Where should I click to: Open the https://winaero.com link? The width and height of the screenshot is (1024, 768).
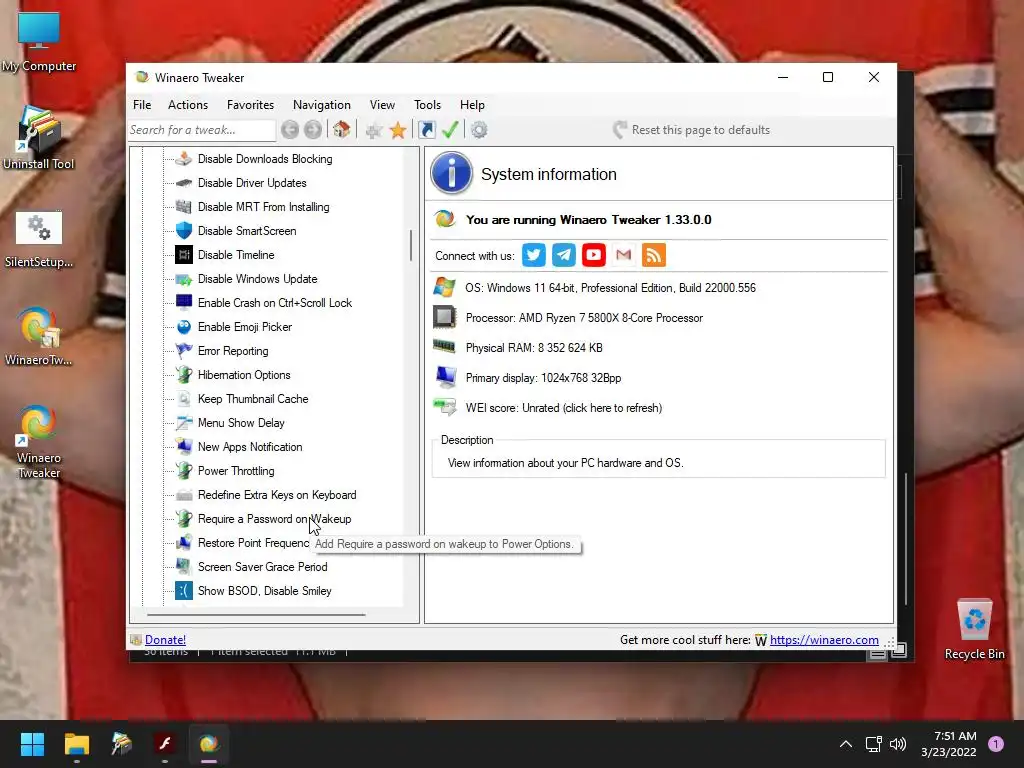pos(824,640)
